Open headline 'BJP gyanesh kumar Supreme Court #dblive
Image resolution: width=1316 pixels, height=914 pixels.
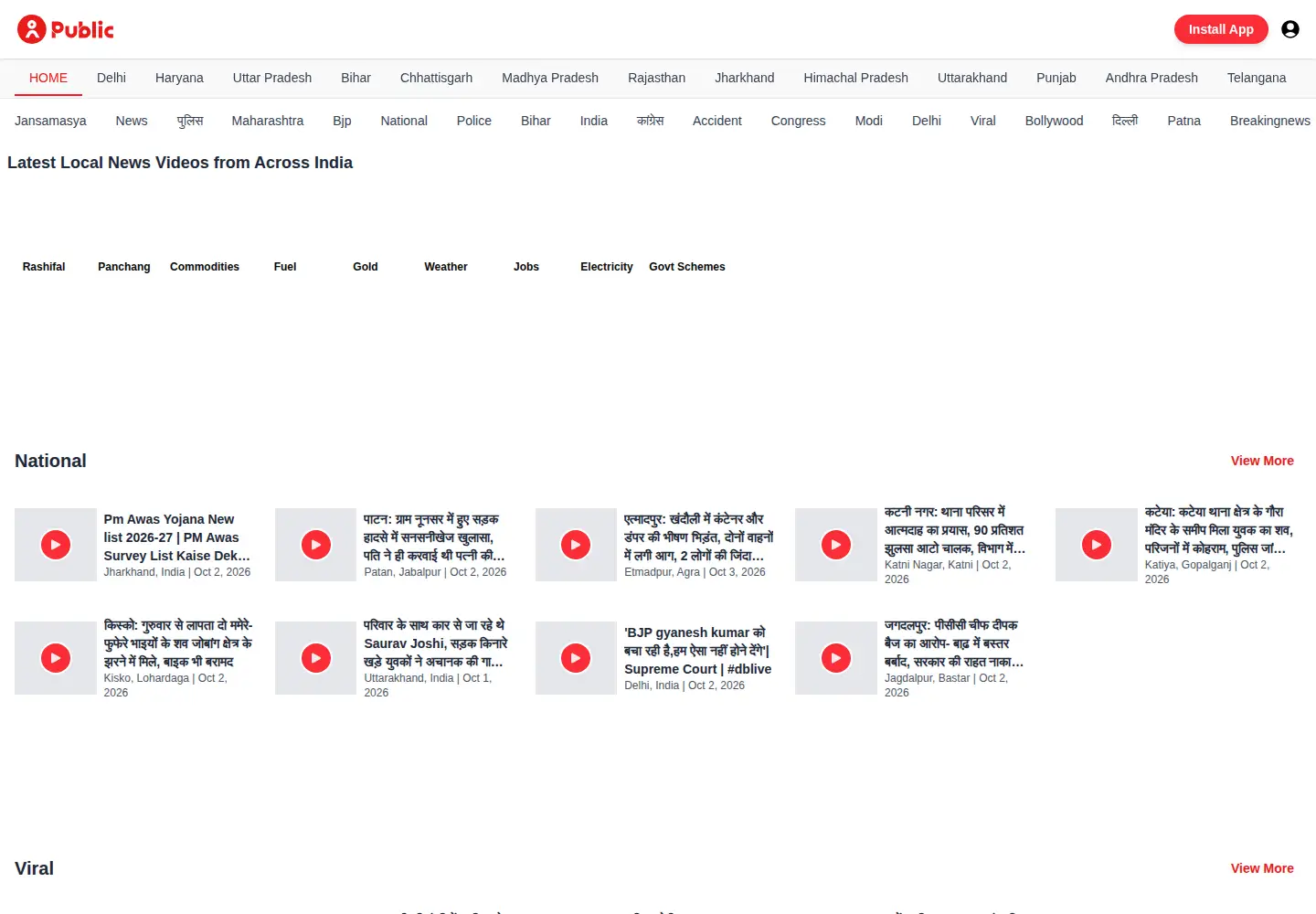(x=698, y=651)
